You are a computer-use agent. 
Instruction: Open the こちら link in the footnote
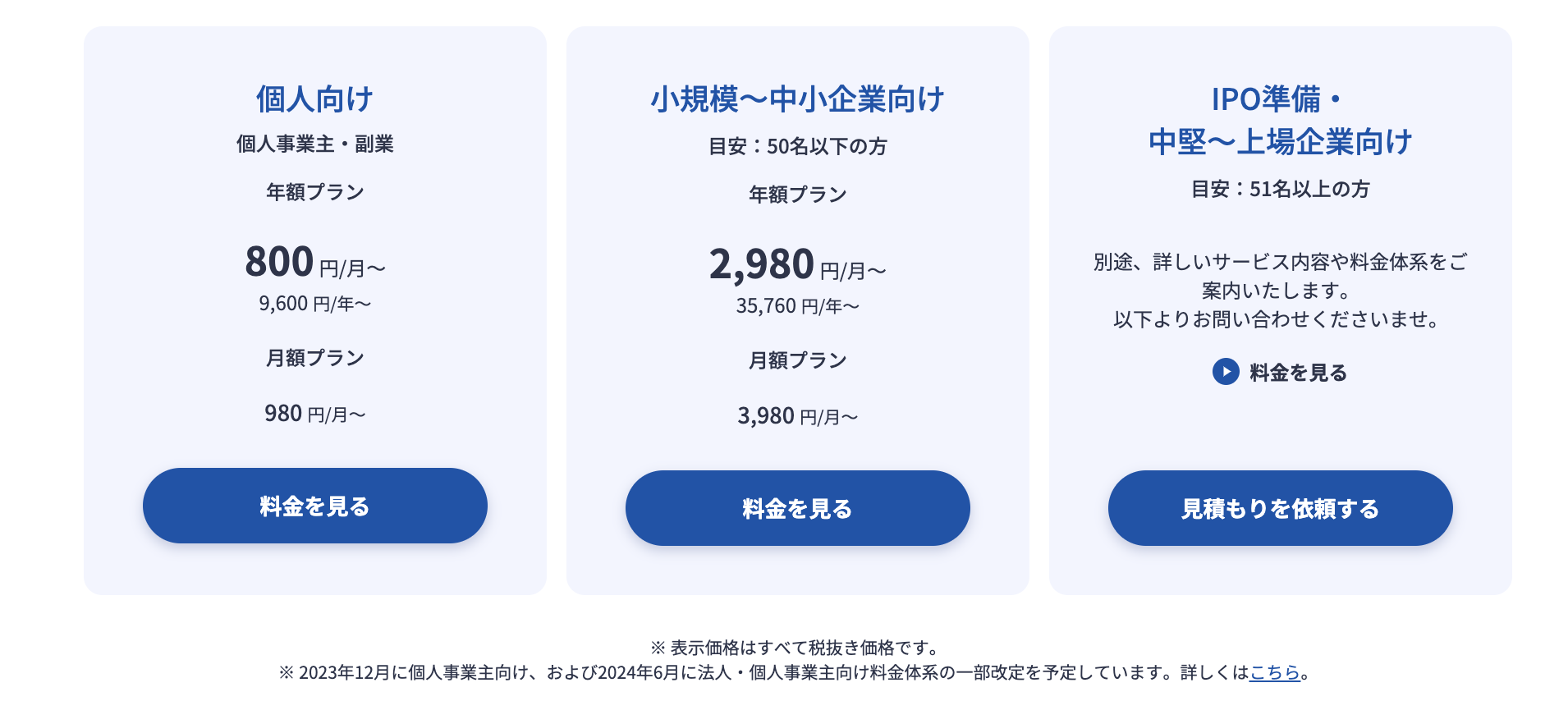coord(1275,672)
